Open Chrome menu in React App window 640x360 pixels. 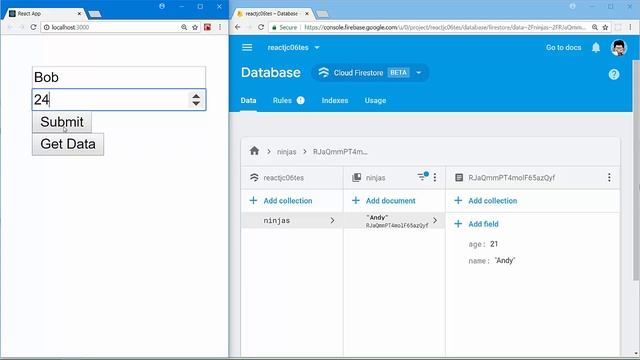[220, 27]
